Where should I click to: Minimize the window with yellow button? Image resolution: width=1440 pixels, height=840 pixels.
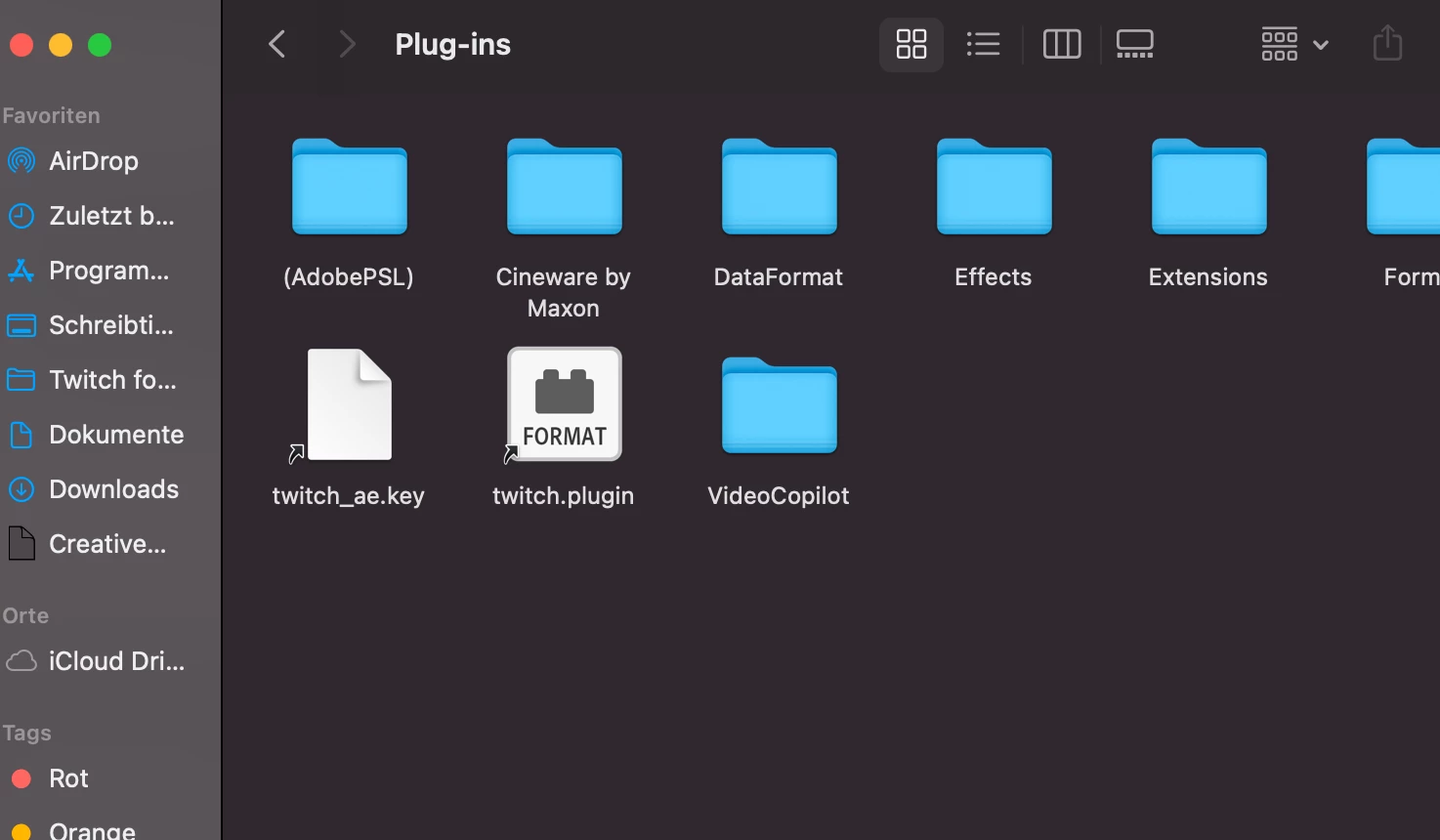click(x=61, y=45)
